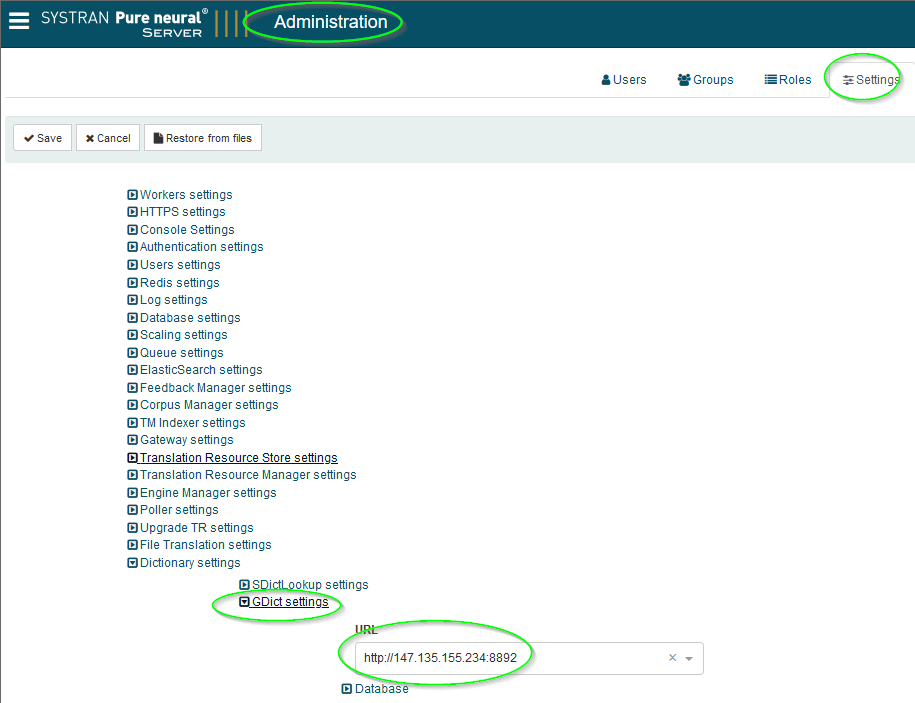The image size is (915, 703).
Task: Clear the GDict URL value
Action: tap(672, 657)
